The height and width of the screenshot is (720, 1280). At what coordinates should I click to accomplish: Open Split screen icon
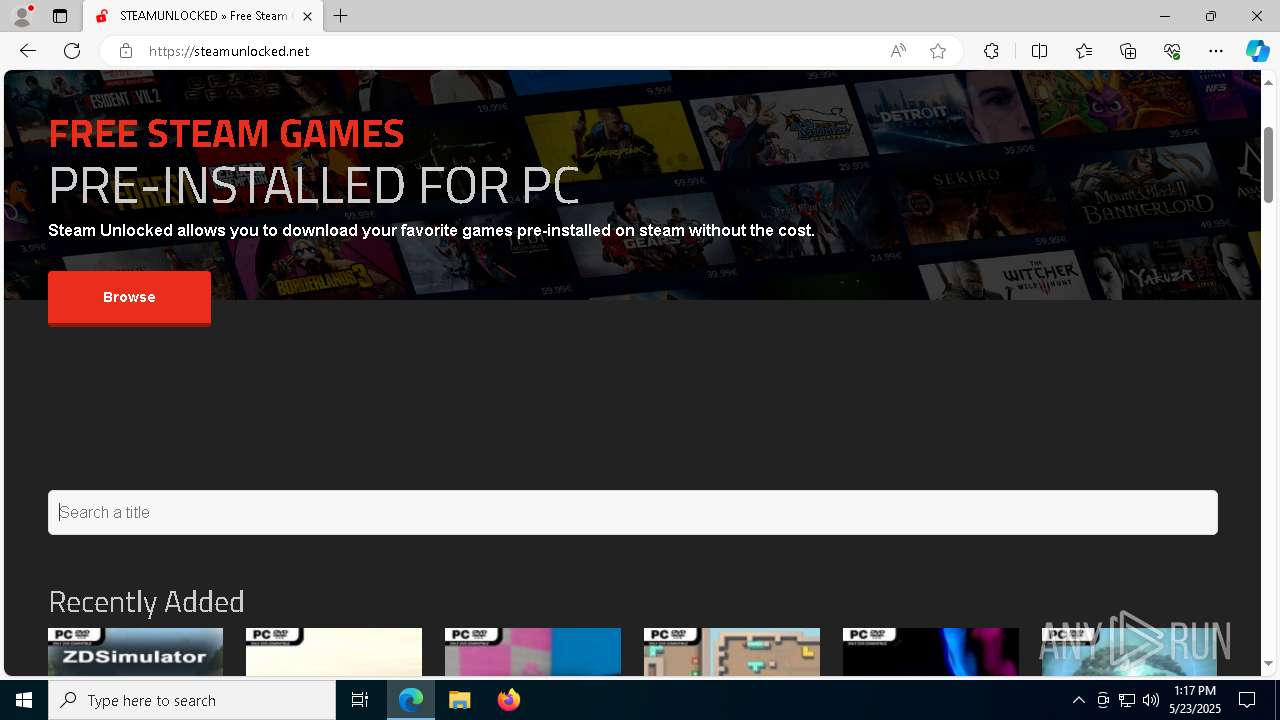pyautogui.click(x=1039, y=51)
